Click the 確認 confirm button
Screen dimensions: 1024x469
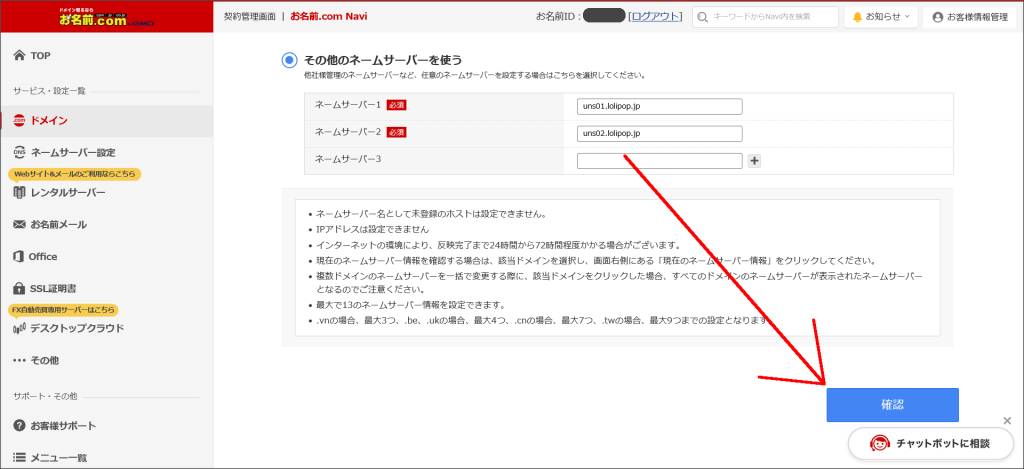pyautogui.click(x=892, y=405)
